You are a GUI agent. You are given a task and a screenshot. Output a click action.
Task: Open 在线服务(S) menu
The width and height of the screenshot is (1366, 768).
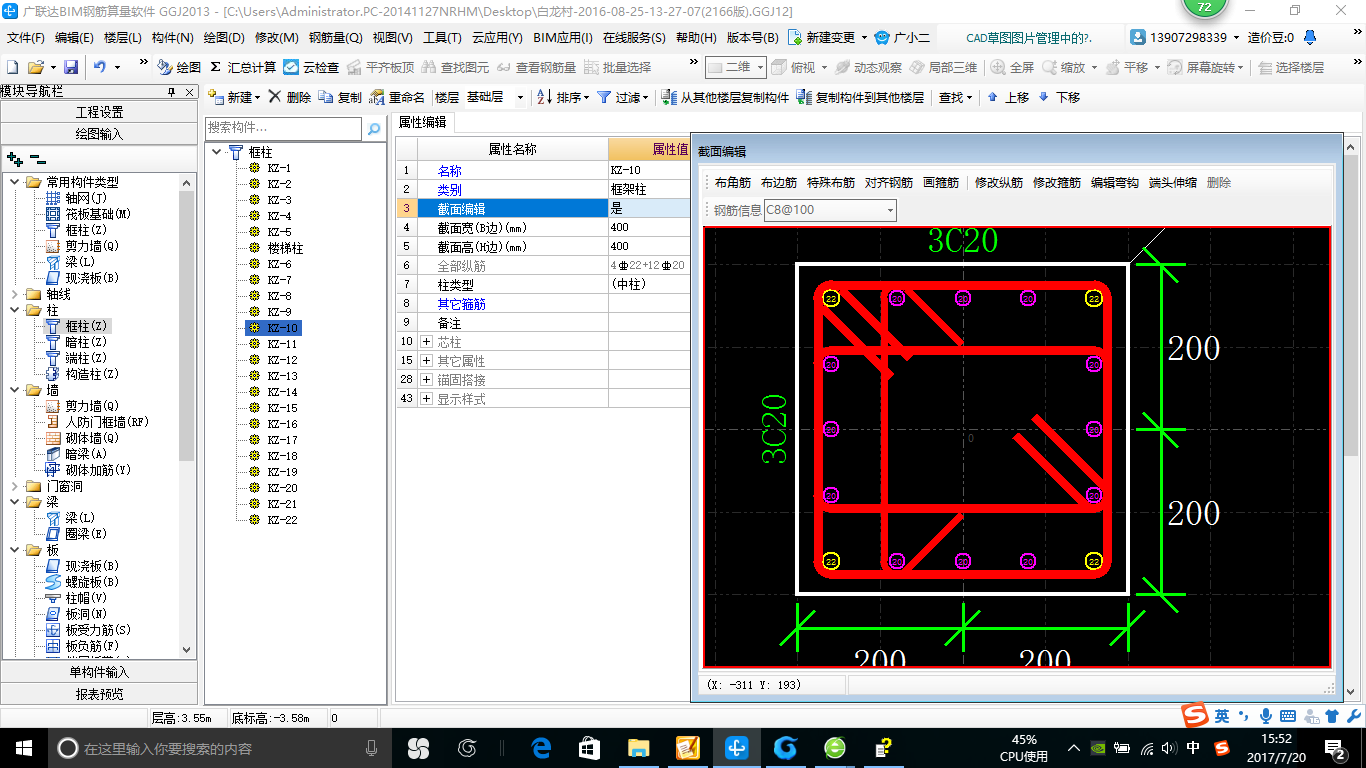coord(634,38)
